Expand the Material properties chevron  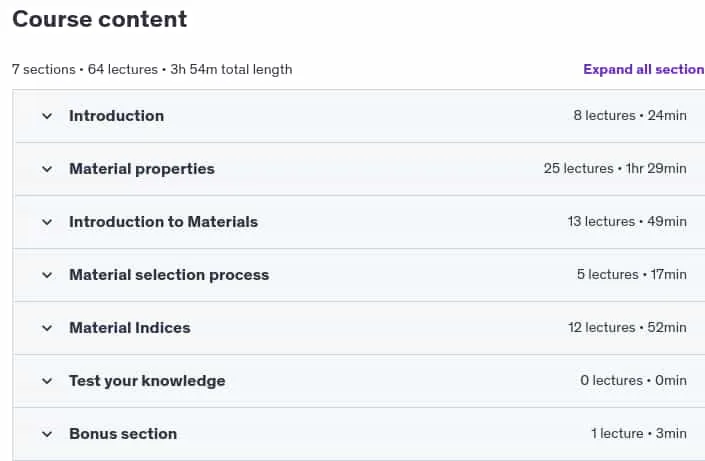coord(47,169)
